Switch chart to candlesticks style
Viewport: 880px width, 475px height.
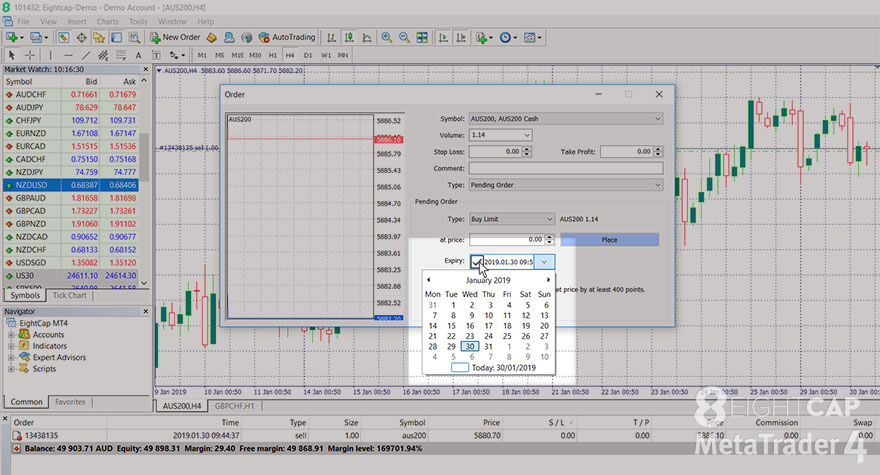tap(349, 38)
